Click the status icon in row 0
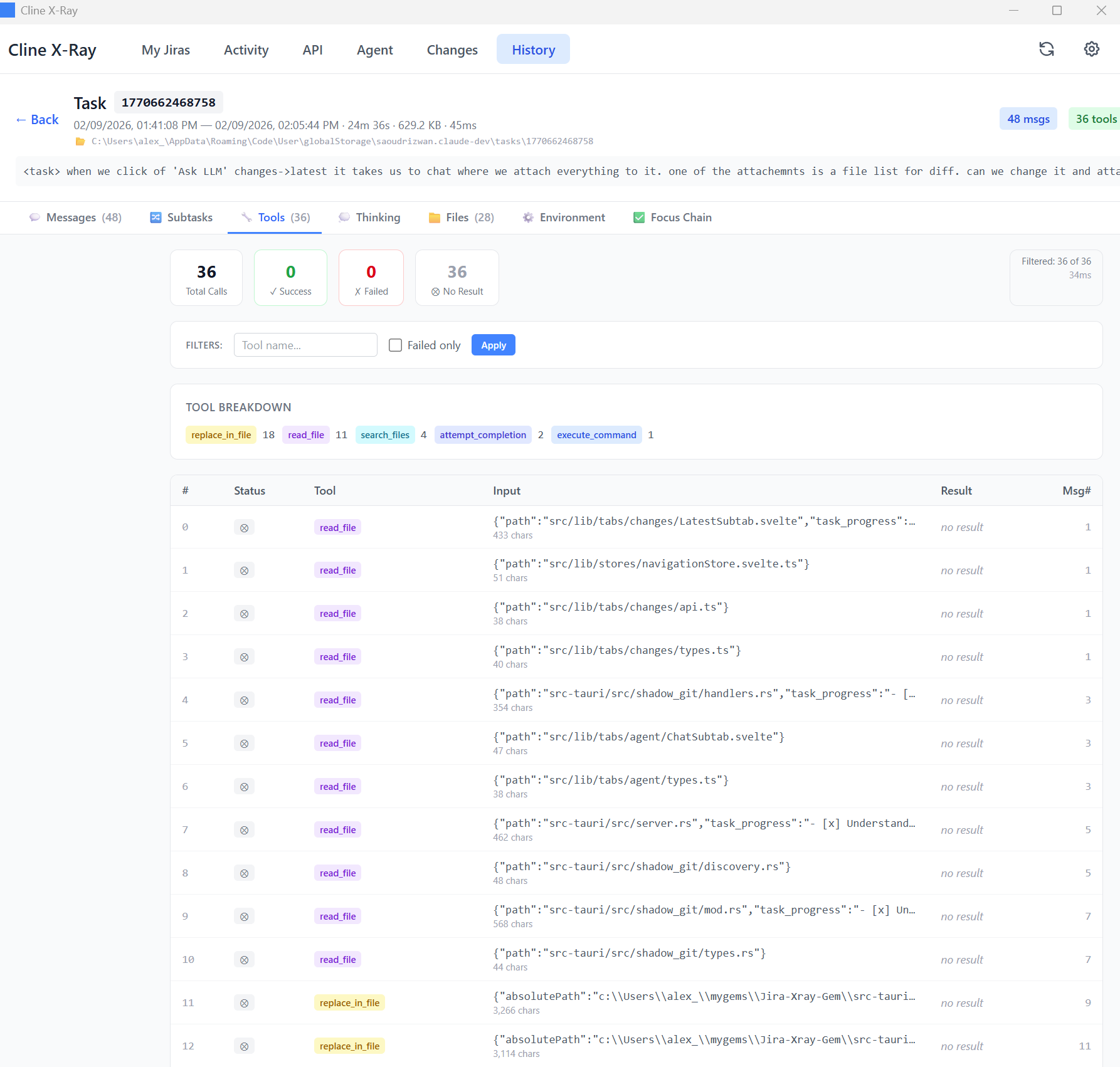The image size is (1120, 1067). pyautogui.click(x=244, y=528)
